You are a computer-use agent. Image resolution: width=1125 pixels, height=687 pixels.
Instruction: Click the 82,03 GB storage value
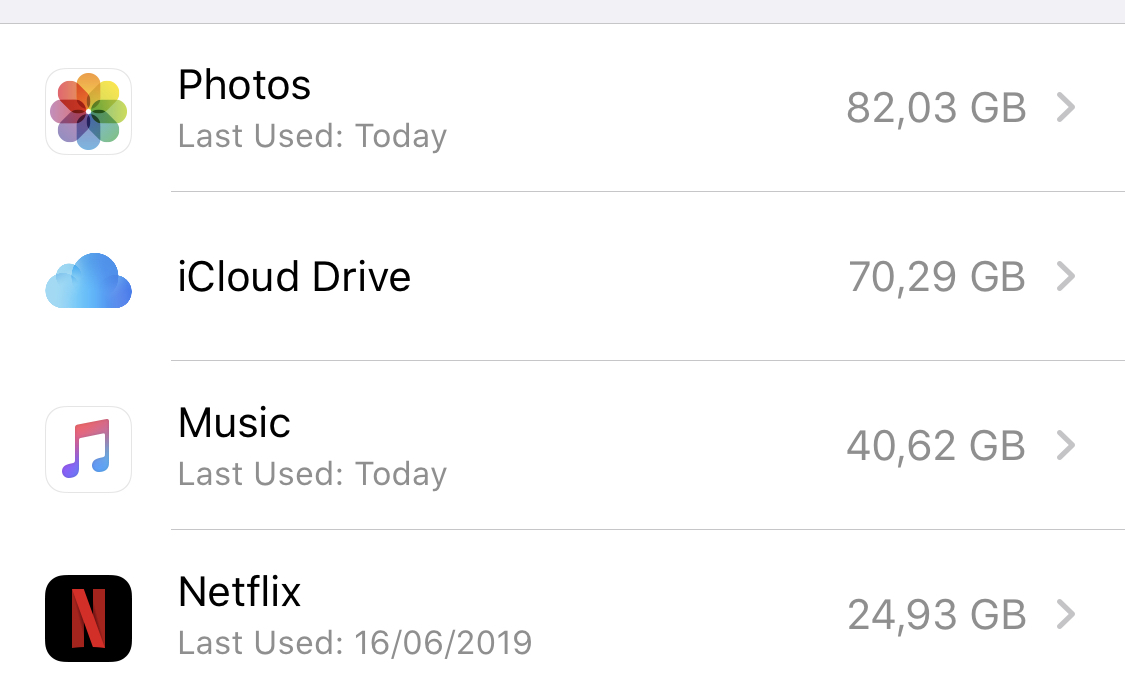[x=936, y=108]
